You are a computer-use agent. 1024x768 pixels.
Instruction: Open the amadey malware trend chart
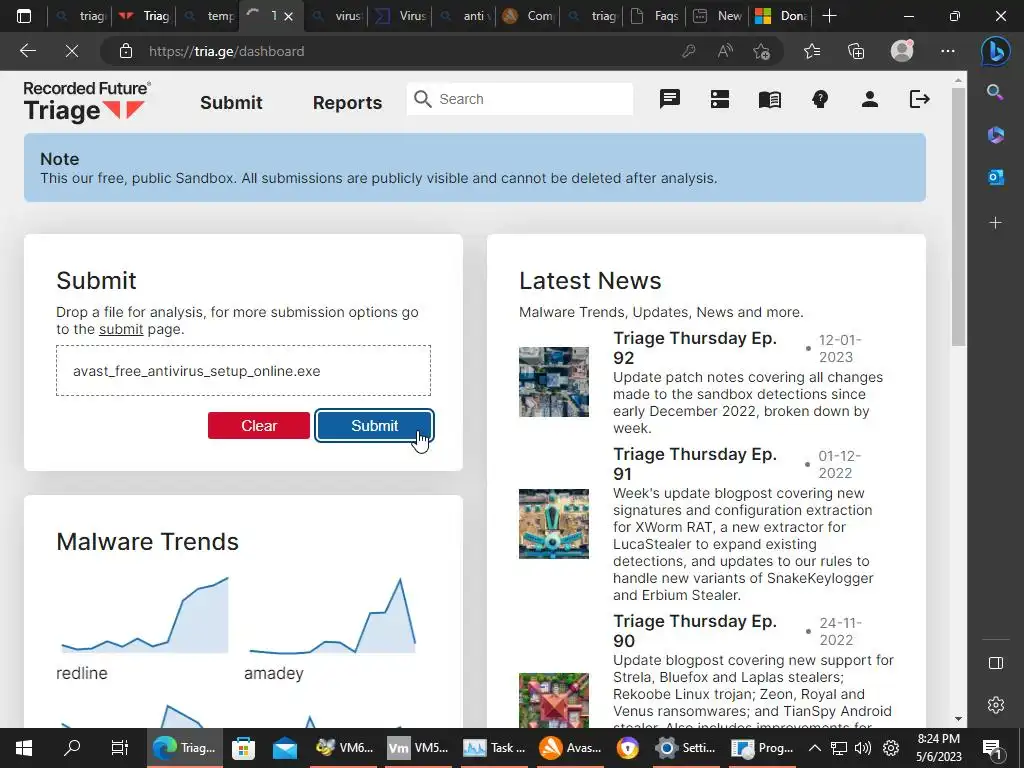[332, 616]
